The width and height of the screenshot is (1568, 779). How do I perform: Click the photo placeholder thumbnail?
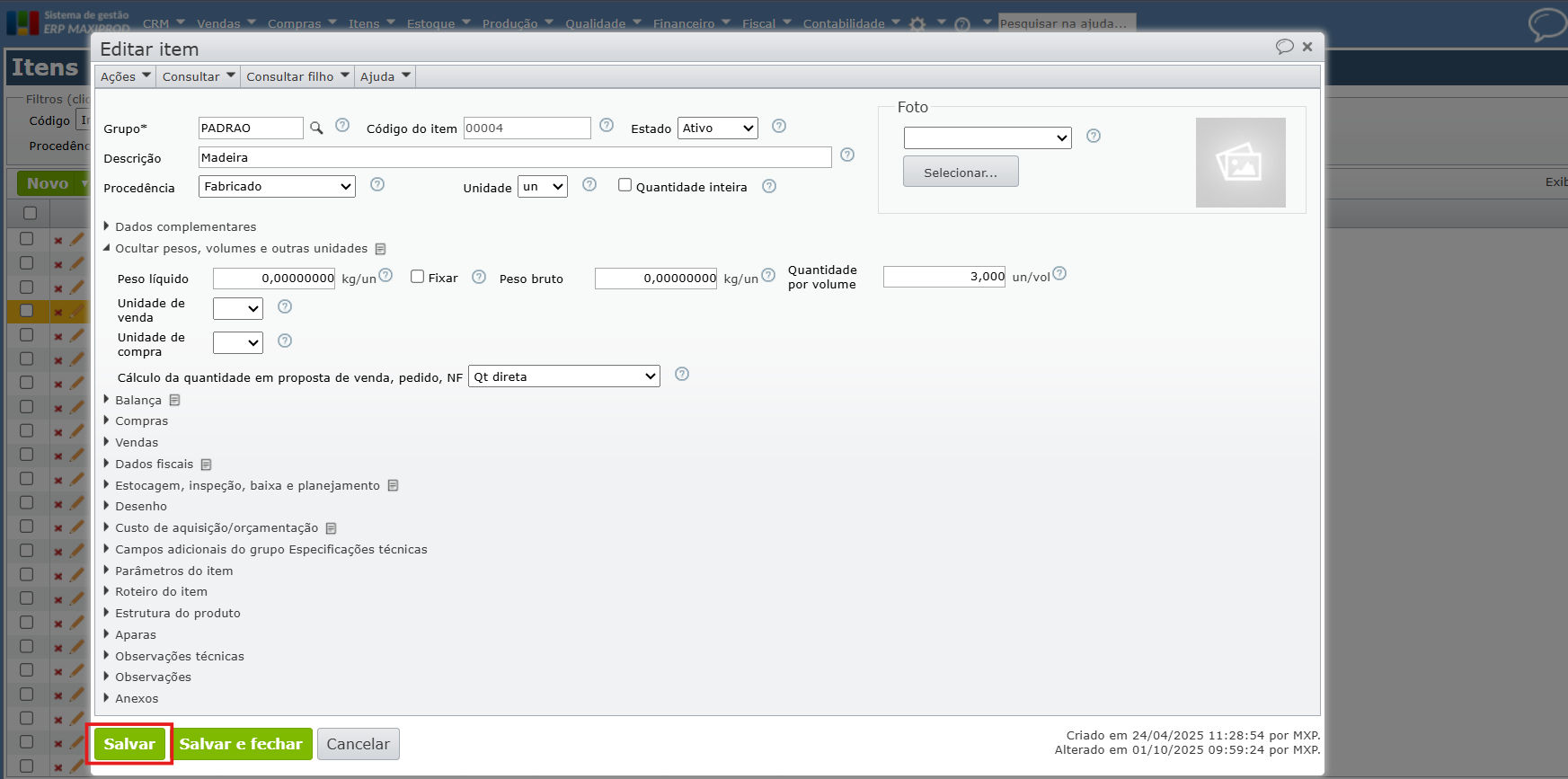coord(1240,163)
